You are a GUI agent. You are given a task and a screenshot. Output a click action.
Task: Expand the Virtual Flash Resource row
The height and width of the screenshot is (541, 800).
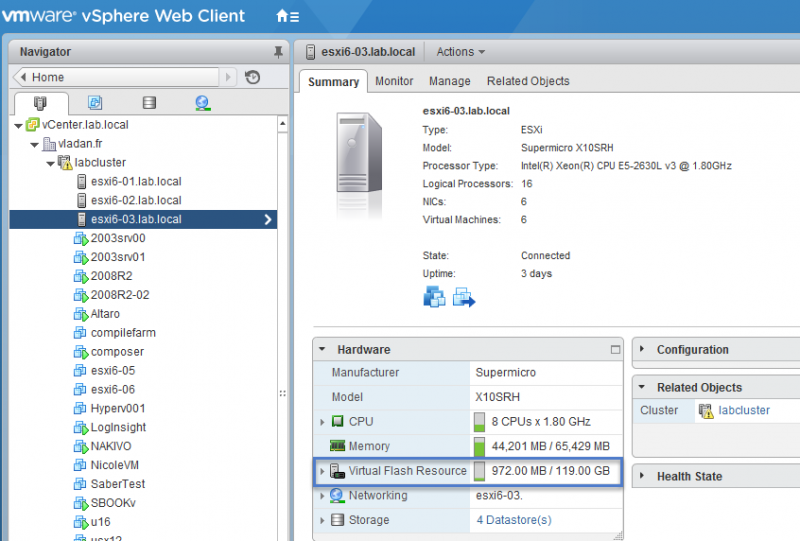[322, 471]
